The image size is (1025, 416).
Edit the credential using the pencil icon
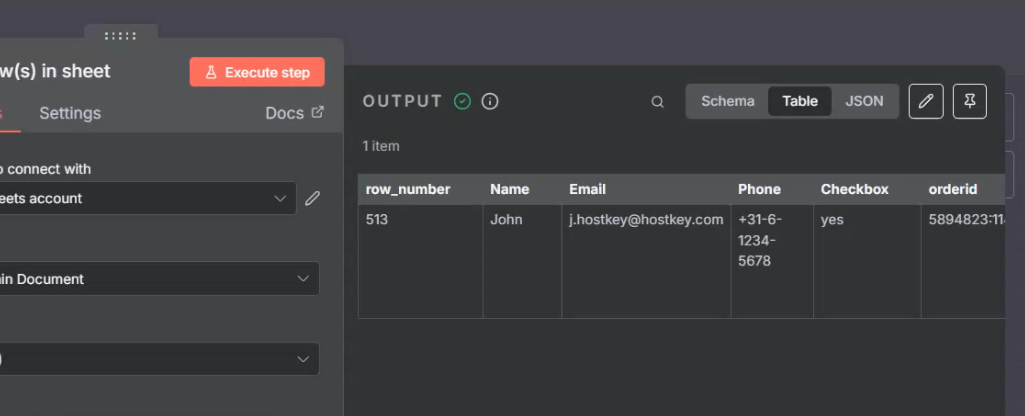point(312,198)
